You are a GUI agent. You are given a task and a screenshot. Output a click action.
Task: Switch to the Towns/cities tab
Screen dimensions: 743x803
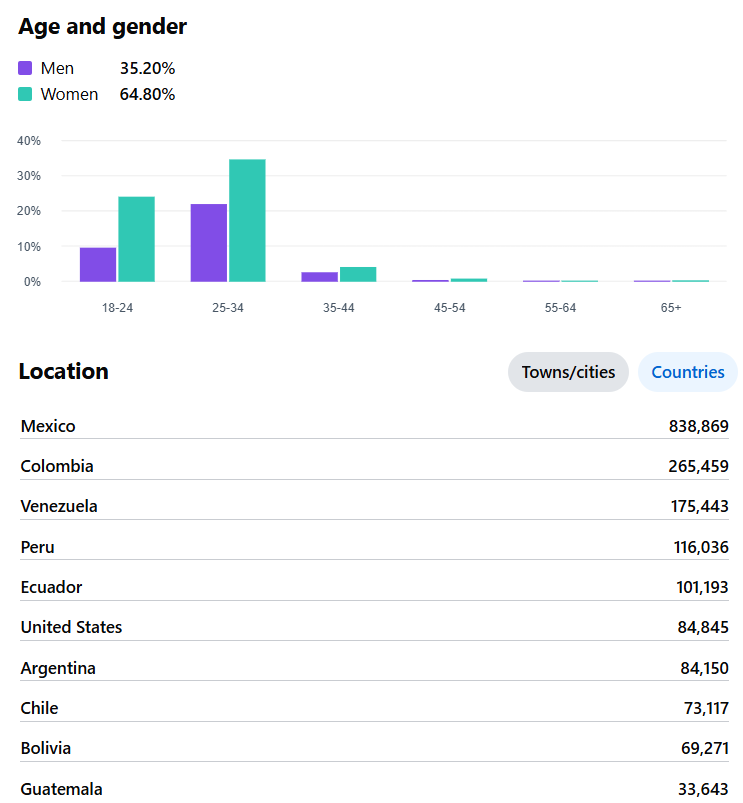tap(568, 372)
